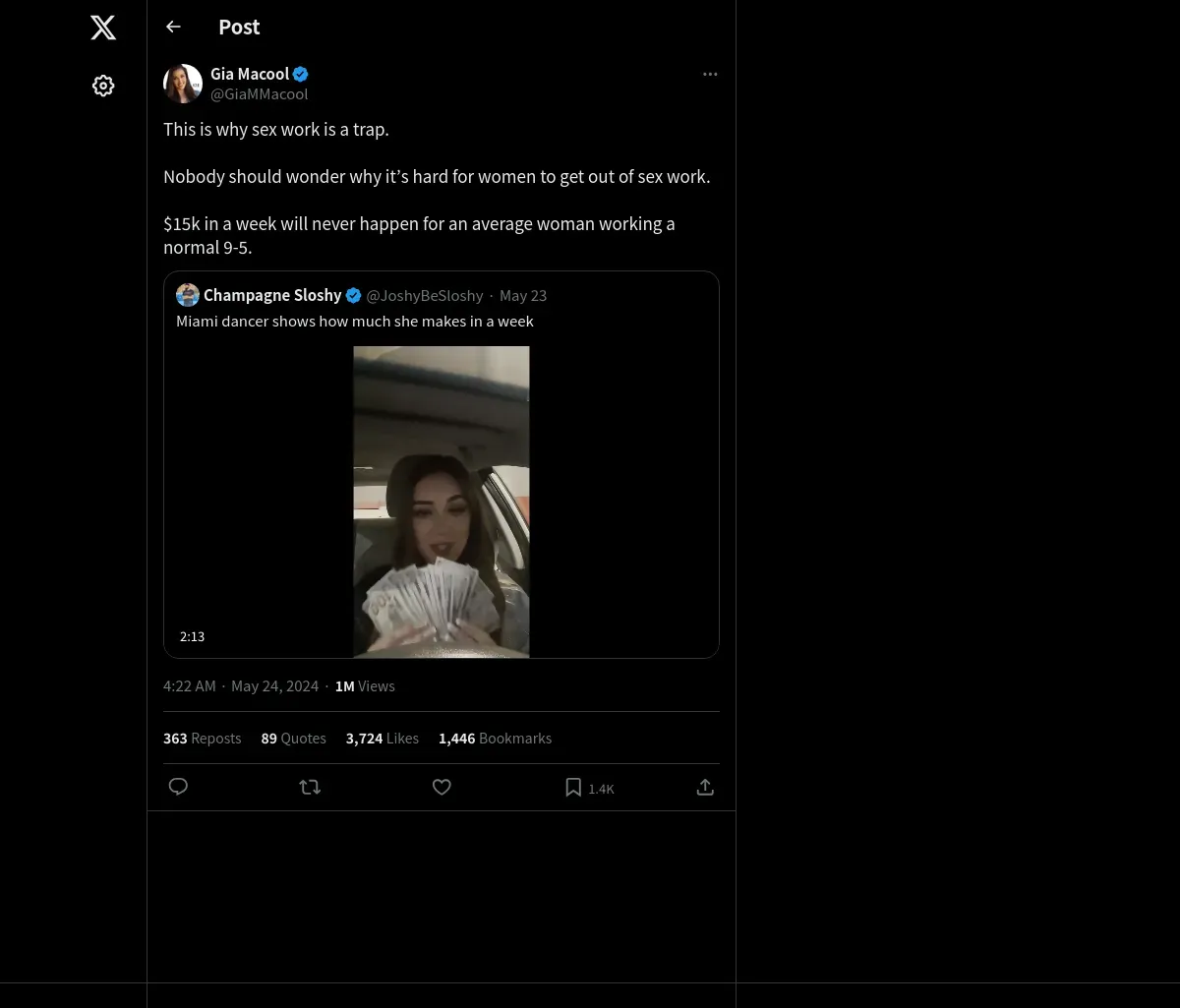This screenshot has height=1008, width=1180.
Task: Open the reply speech bubble icon
Action: pyautogui.click(x=178, y=787)
